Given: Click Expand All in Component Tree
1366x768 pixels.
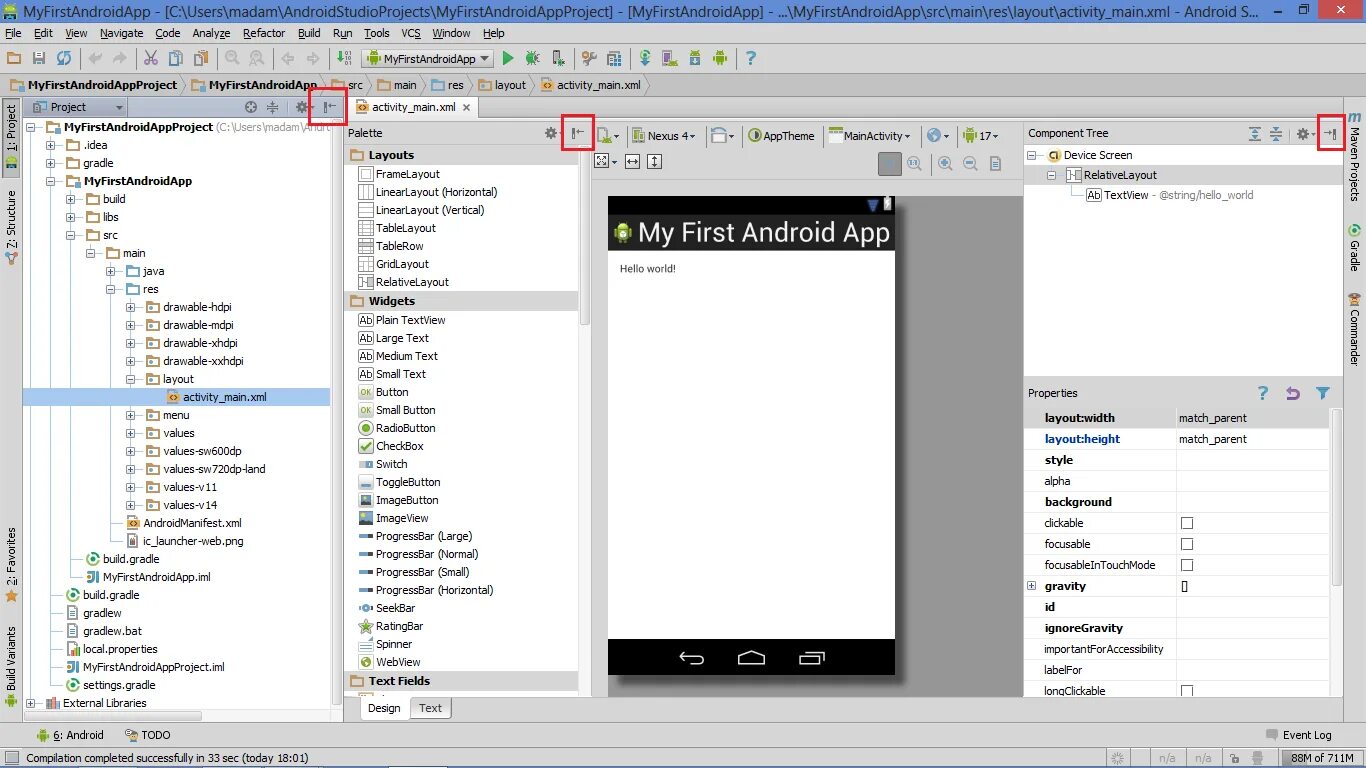Looking at the screenshot, I should (1255, 133).
